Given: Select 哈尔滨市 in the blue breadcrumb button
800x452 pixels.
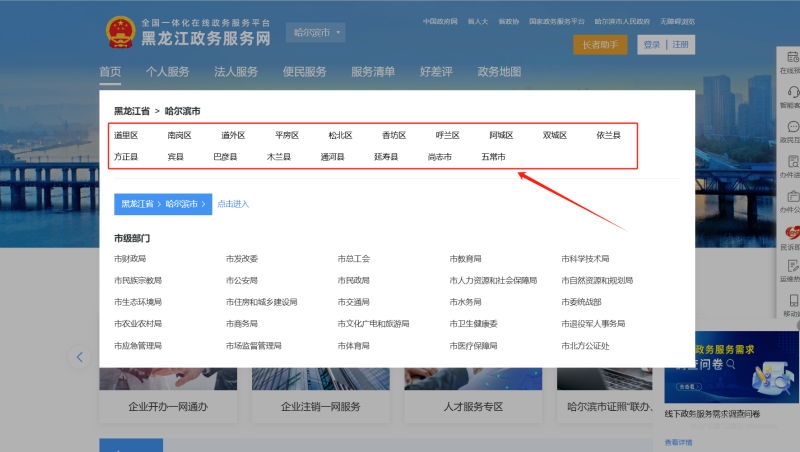Looking at the screenshot, I should click(x=182, y=204).
